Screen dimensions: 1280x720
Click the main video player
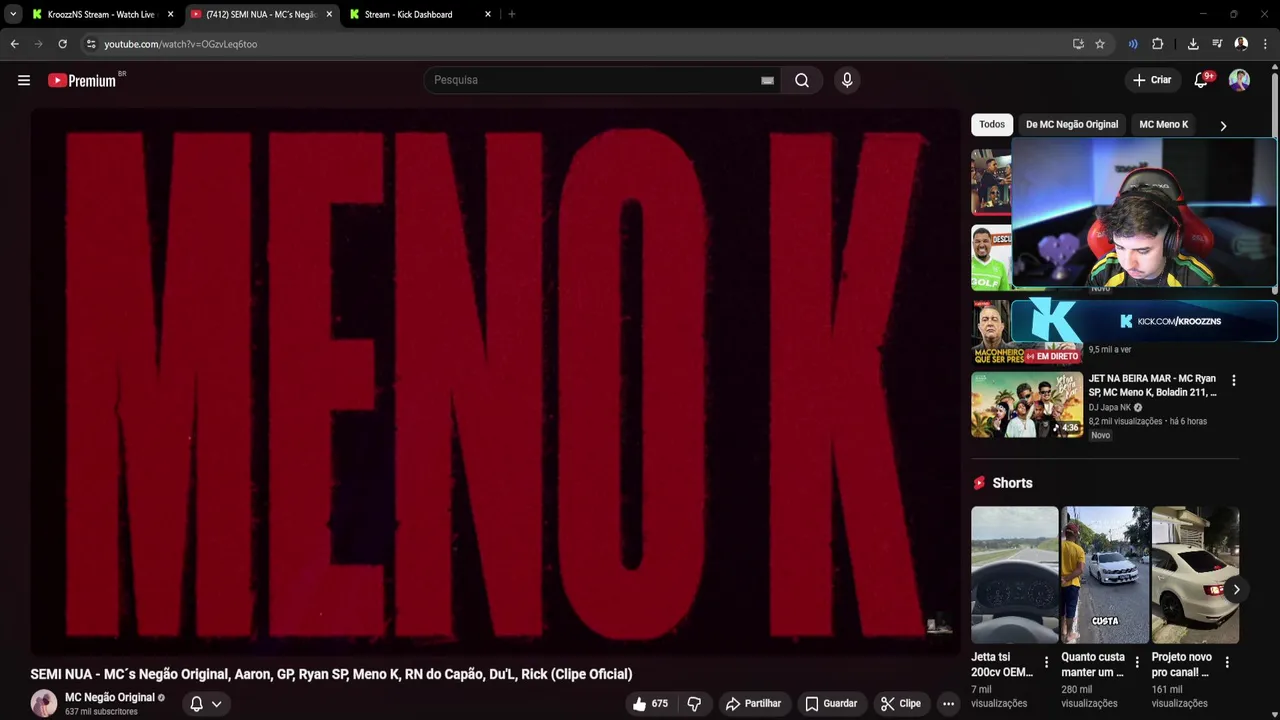(495, 382)
